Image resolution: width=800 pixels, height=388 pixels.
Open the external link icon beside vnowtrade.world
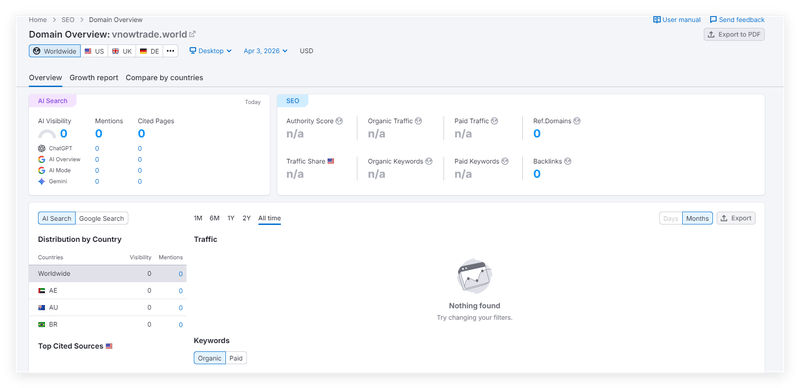[x=192, y=34]
